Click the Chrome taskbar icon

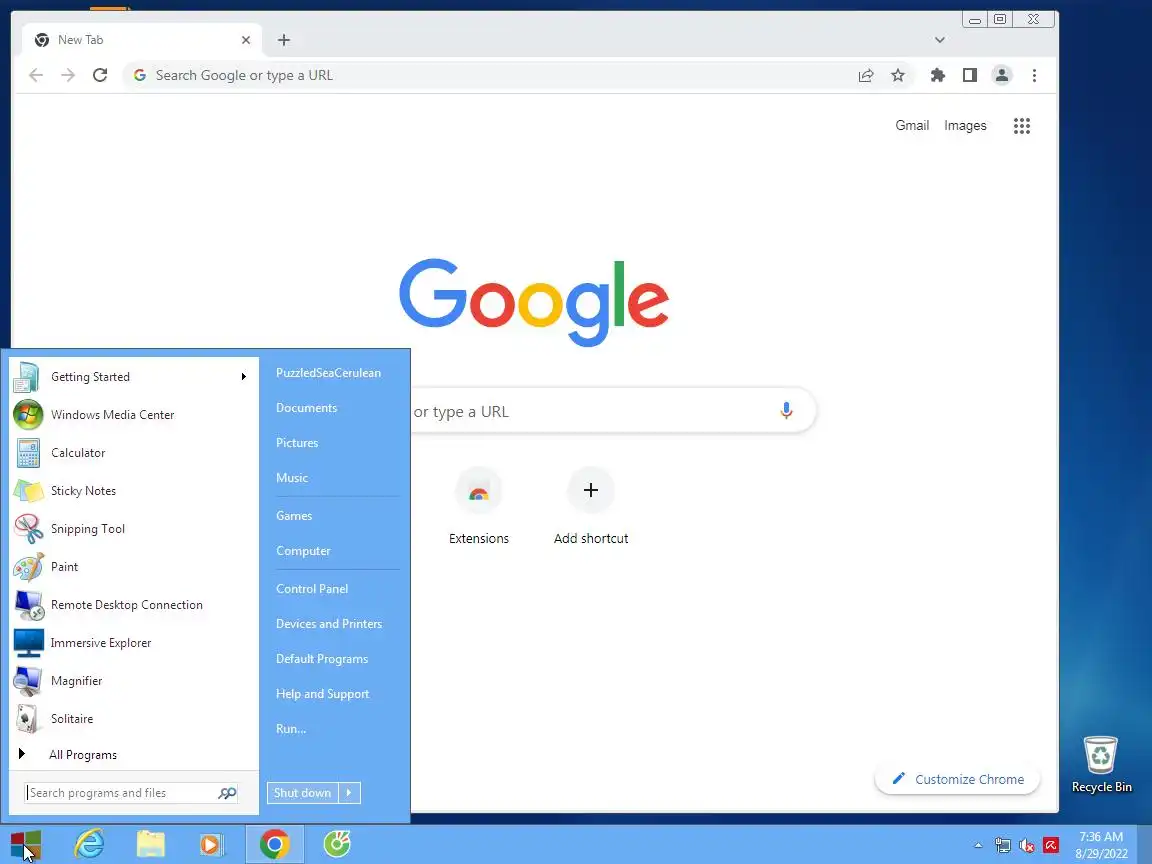(x=274, y=844)
